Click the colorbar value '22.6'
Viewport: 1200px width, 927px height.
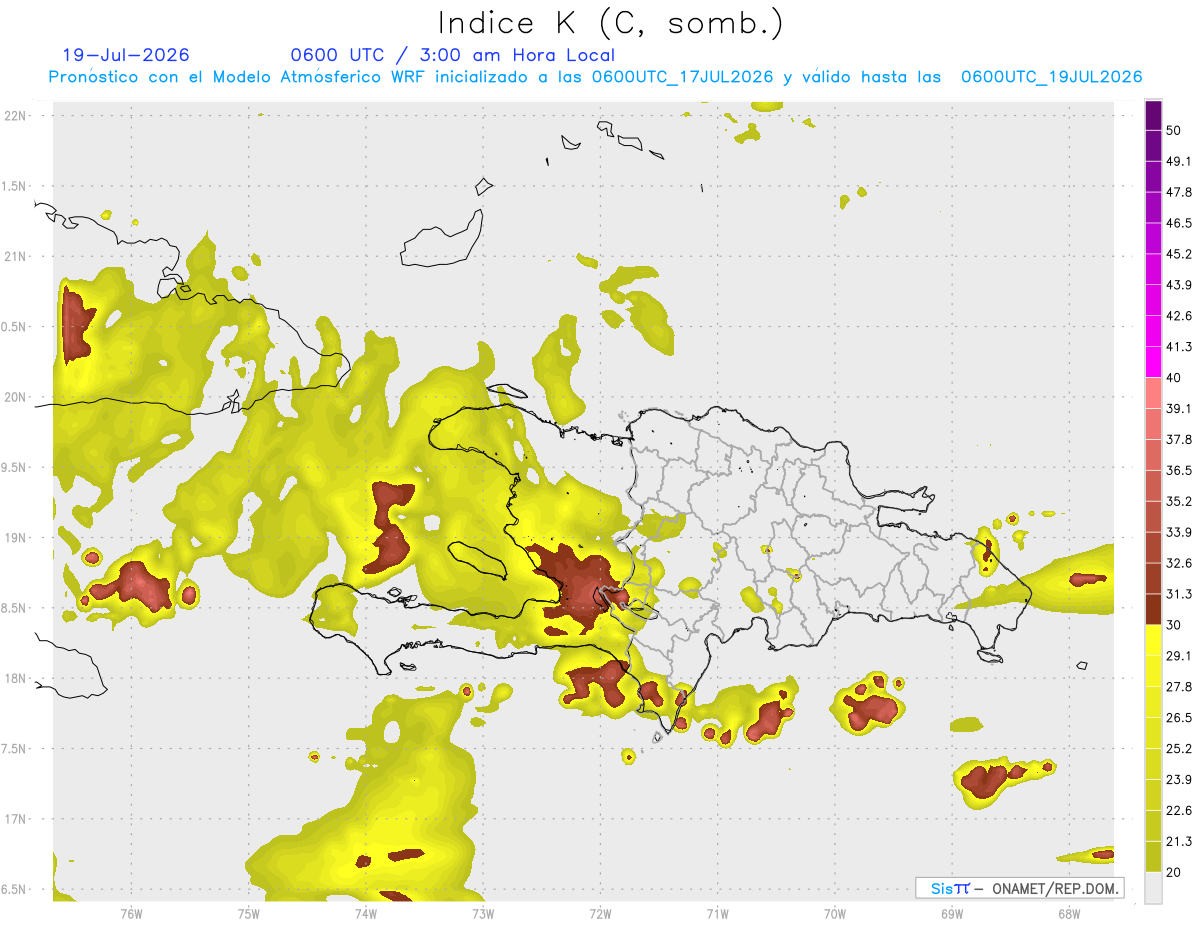(x=1179, y=811)
